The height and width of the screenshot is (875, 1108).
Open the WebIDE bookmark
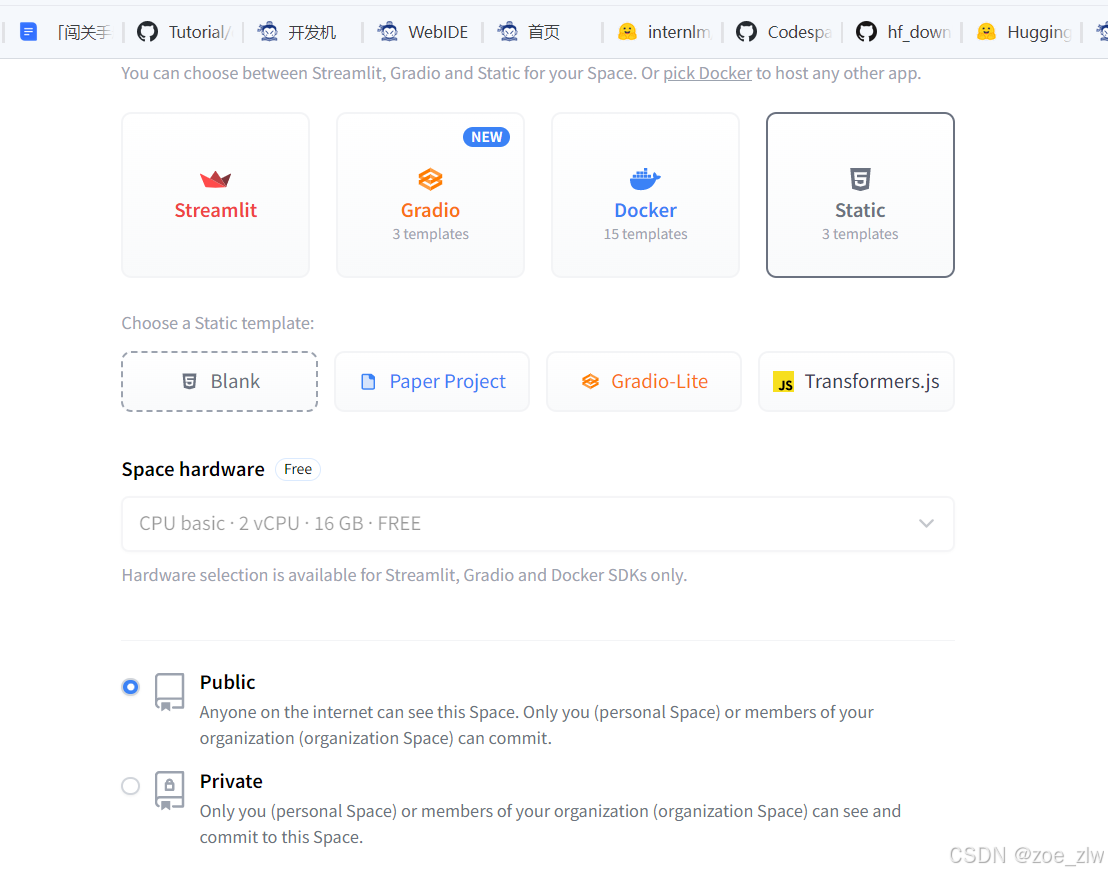pos(423,32)
